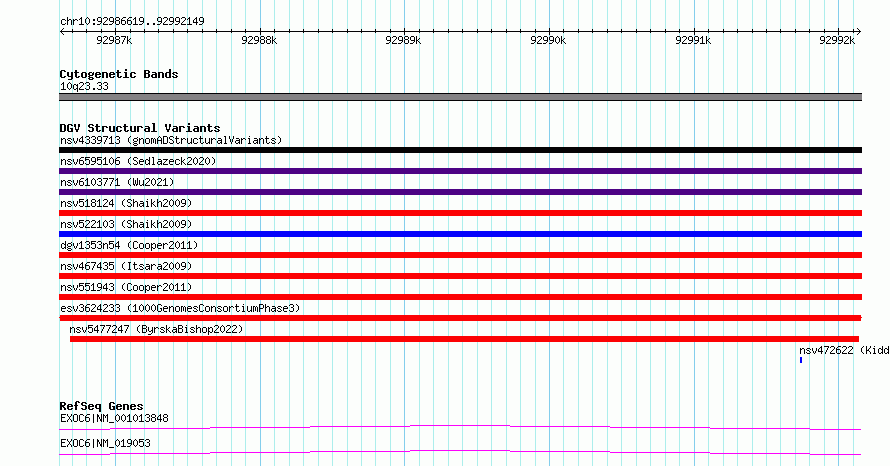This screenshot has height=466, width=890.
Task: Click the left arrow of the coordinate ruler
Action: point(62,32)
